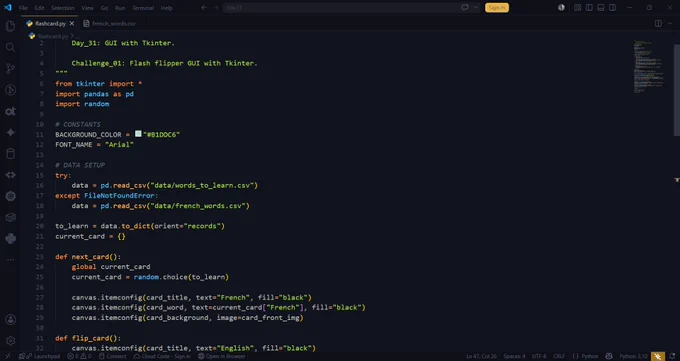Viewport: 680px width, 361px height.
Task: Open the database cylinder view
Action: point(10,154)
